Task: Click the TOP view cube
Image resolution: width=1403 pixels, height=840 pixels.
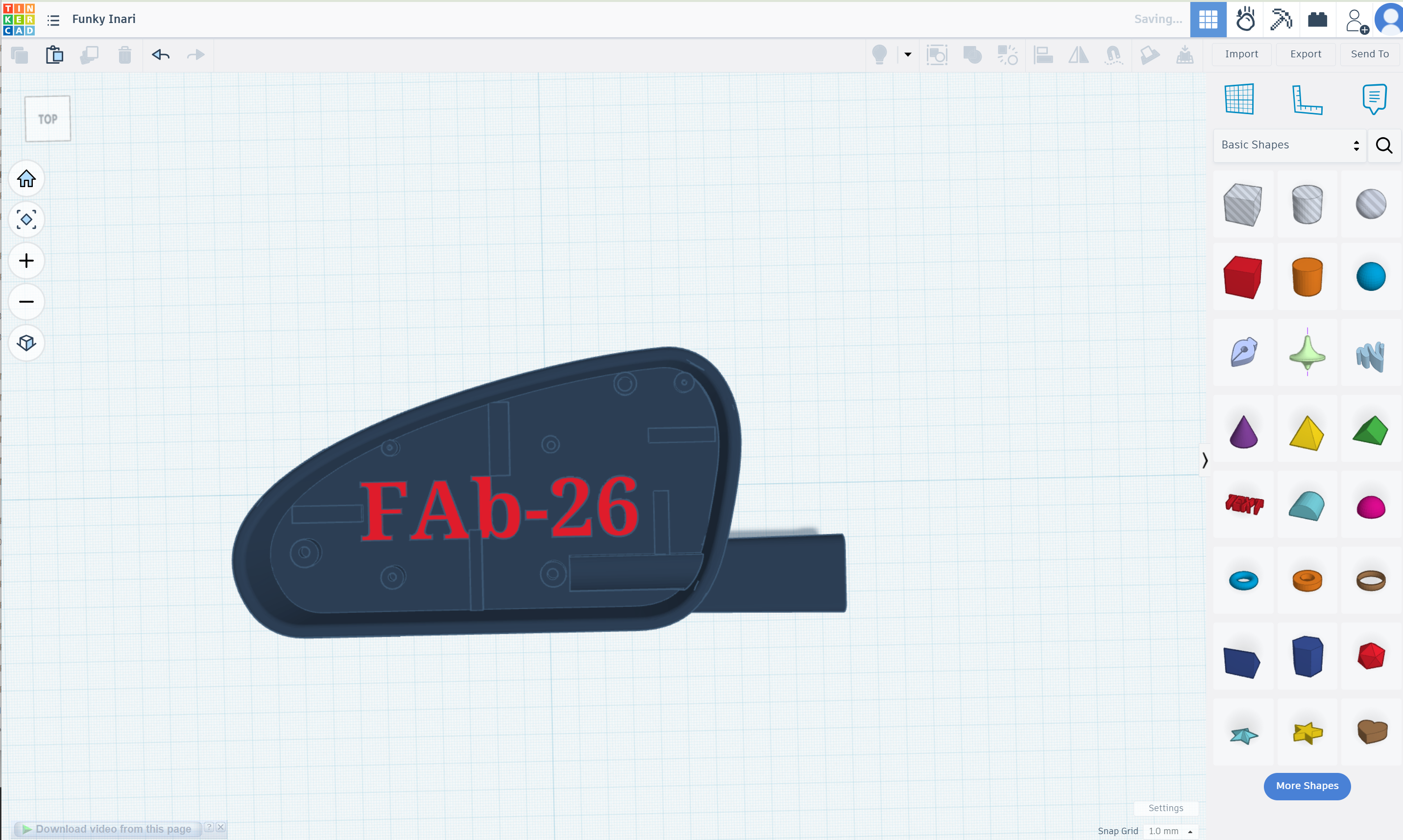Action: click(x=48, y=119)
